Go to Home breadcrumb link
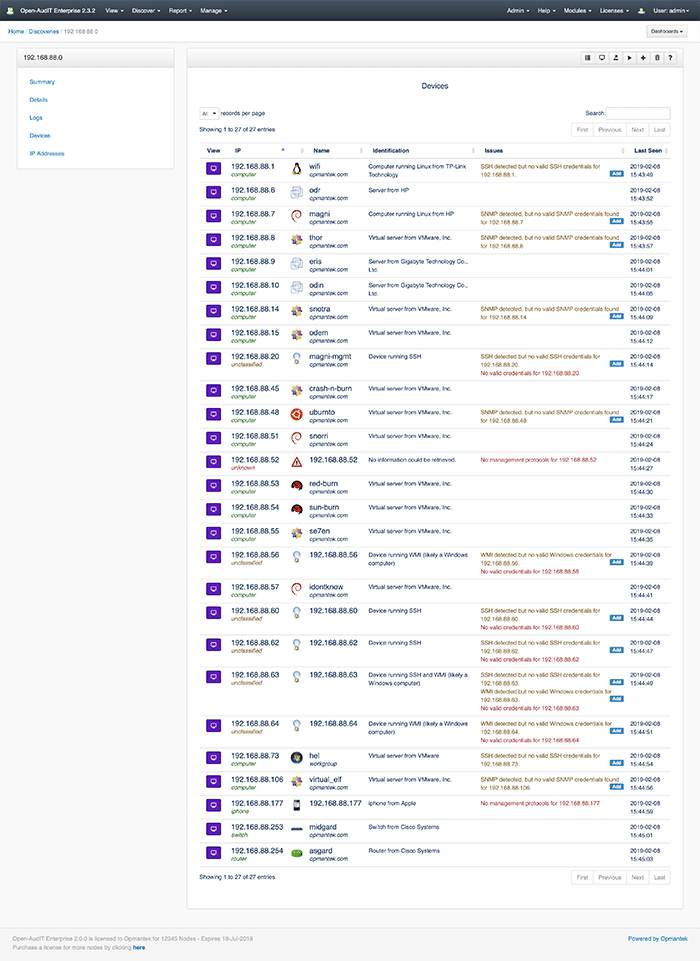This screenshot has width=700, height=961. click(x=16, y=31)
